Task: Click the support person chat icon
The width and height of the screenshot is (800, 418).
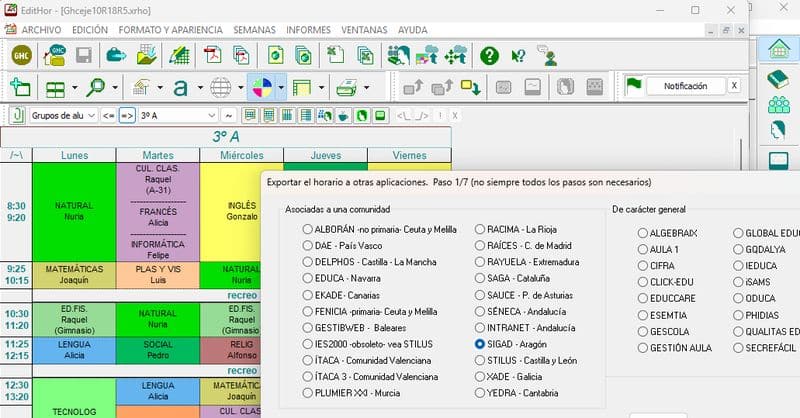Action: click(x=547, y=55)
